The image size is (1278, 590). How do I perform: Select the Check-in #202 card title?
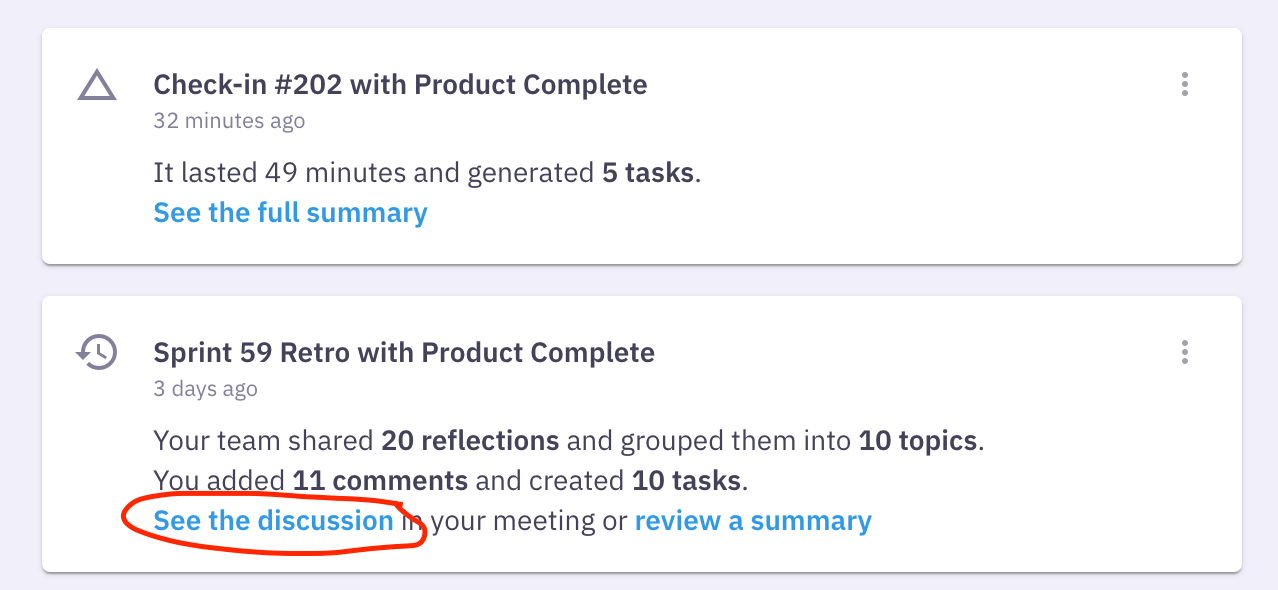click(x=399, y=84)
